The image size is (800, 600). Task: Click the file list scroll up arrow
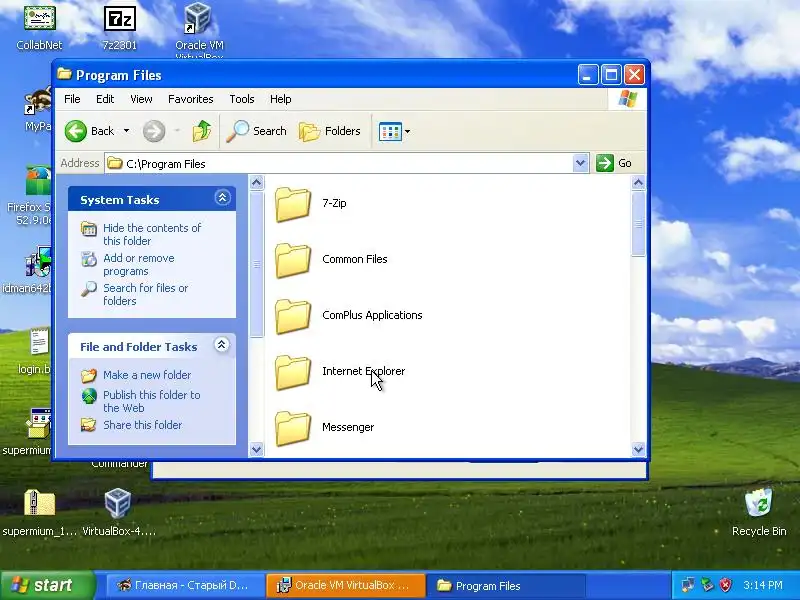(x=638, y=182)
